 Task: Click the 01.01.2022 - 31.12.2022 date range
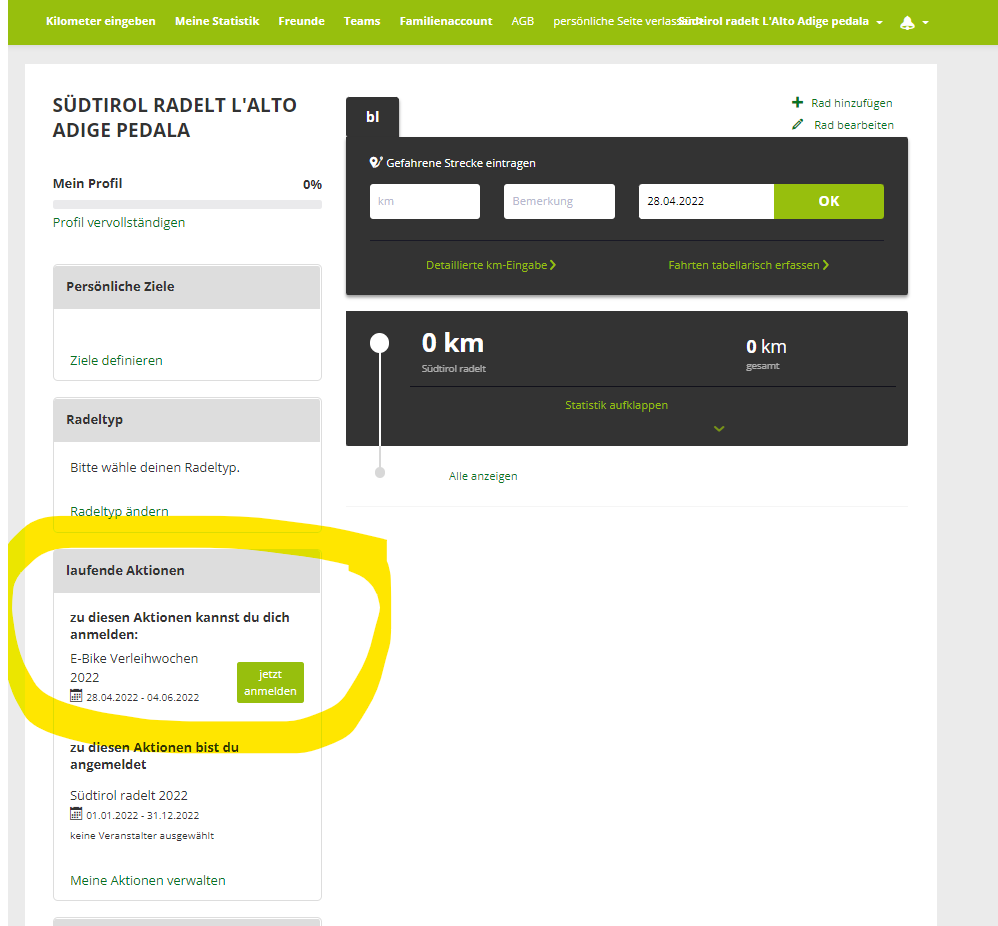[x=143, y=815]
